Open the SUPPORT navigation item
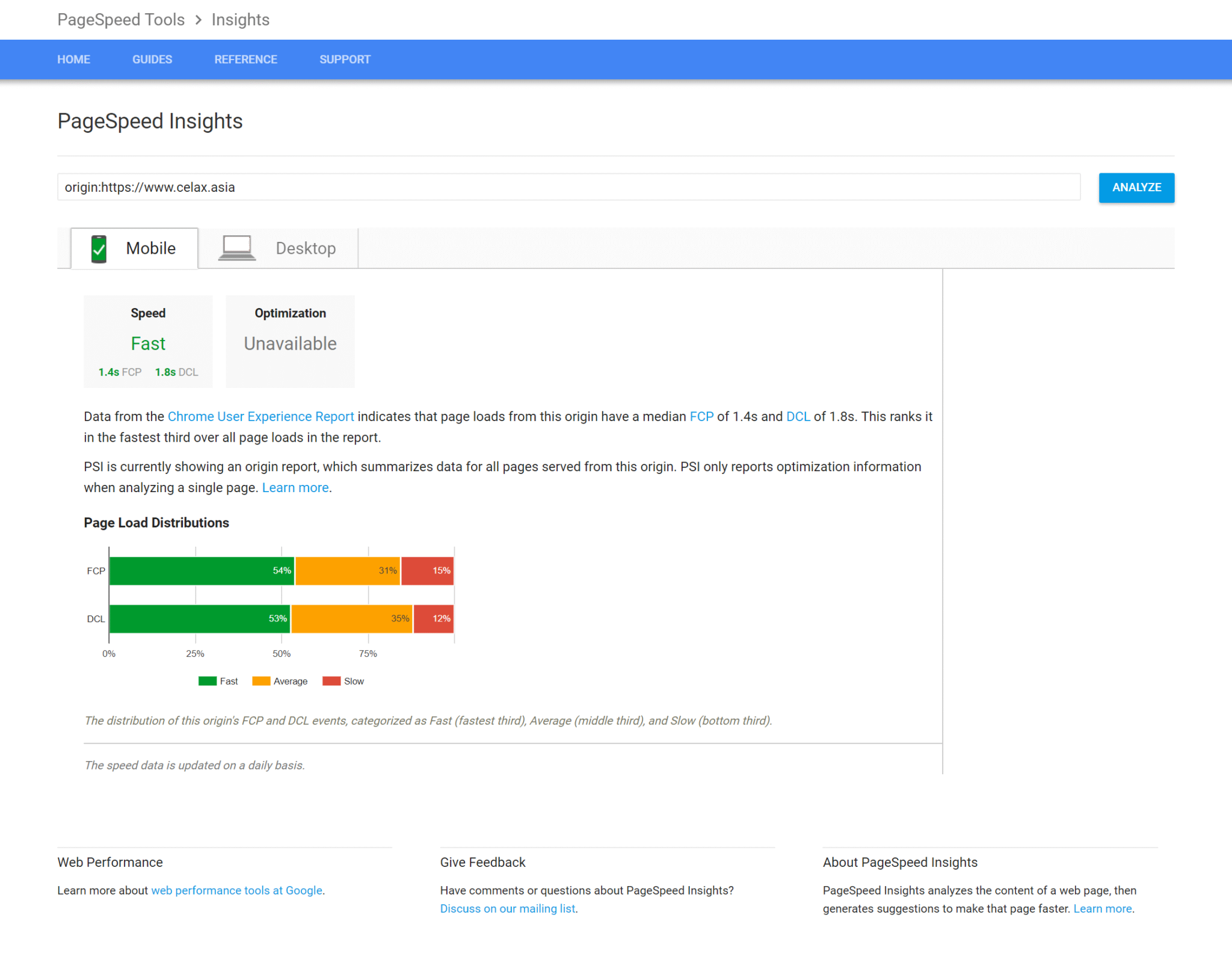The width and height of the screenshot is (1232, 971). click(x=345, y=59)
